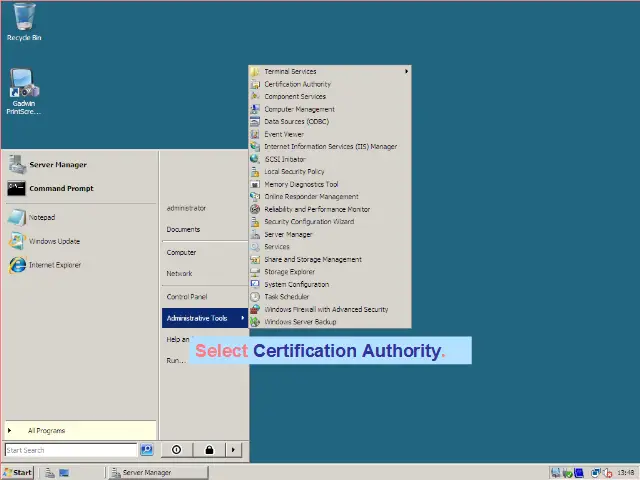Click the Task Scheduler clock icon
Screen dimensions: 640x480
(x=255, y=296)
